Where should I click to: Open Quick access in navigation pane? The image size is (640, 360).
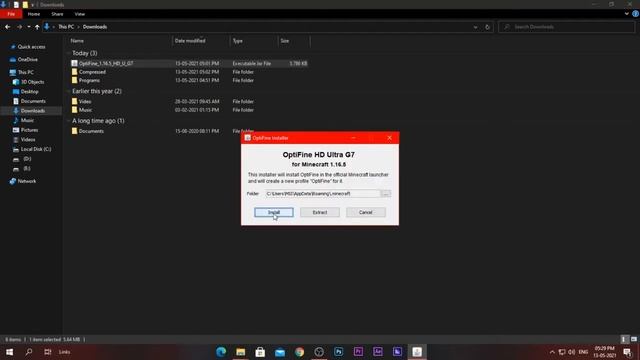pos(31,47)
